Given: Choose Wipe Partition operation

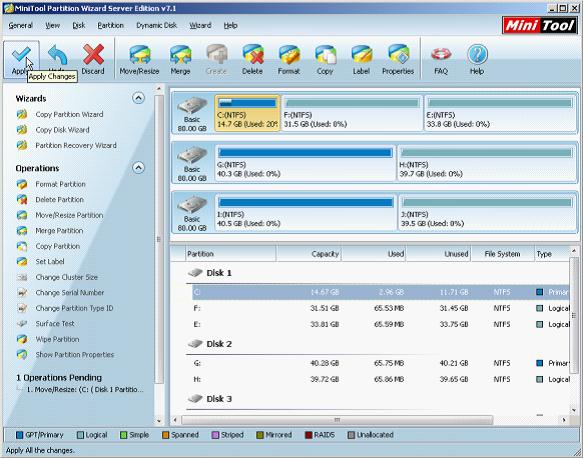Looking at the screenshot, I should [x=57, y=339].
